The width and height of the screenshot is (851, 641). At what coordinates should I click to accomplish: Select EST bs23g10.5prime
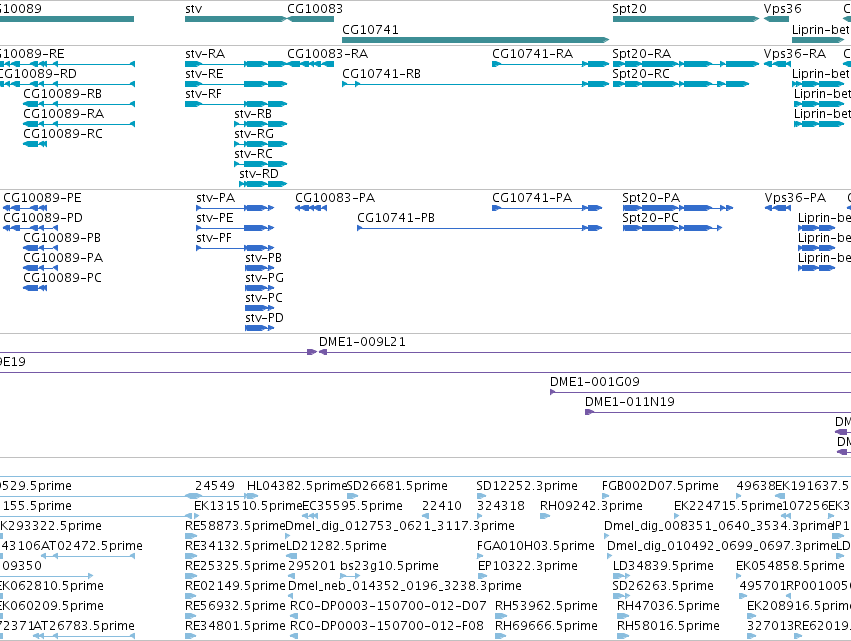pos(389,566)
